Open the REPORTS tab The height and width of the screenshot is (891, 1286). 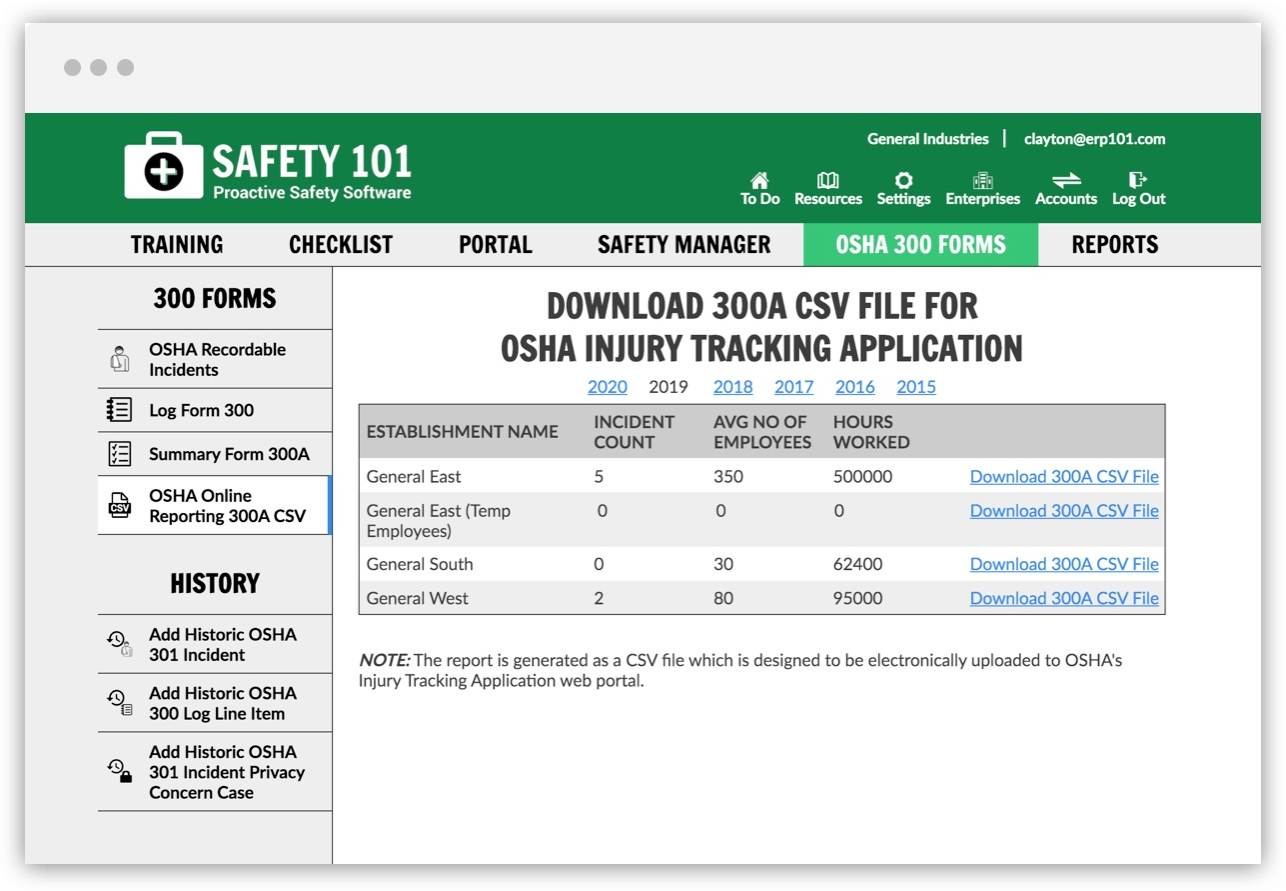click(1114, 244)
